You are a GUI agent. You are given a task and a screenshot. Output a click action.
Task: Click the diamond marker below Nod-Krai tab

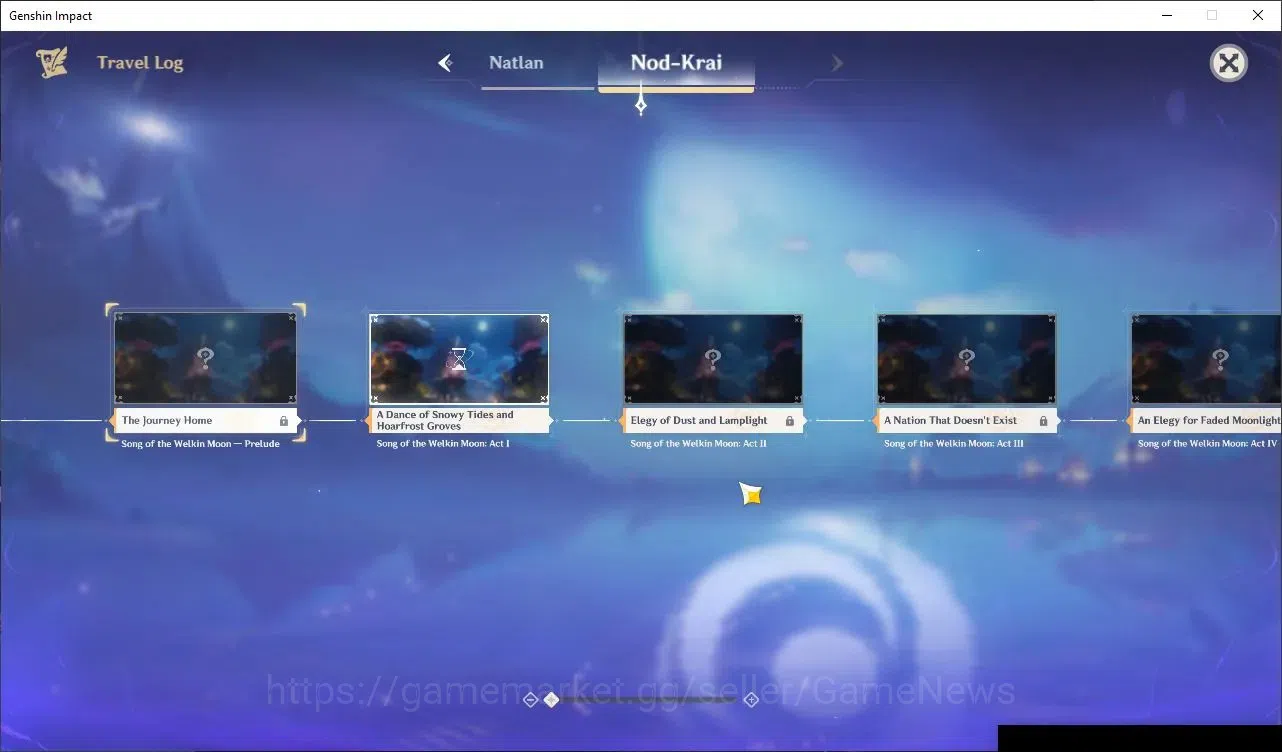tap(641, 104)
